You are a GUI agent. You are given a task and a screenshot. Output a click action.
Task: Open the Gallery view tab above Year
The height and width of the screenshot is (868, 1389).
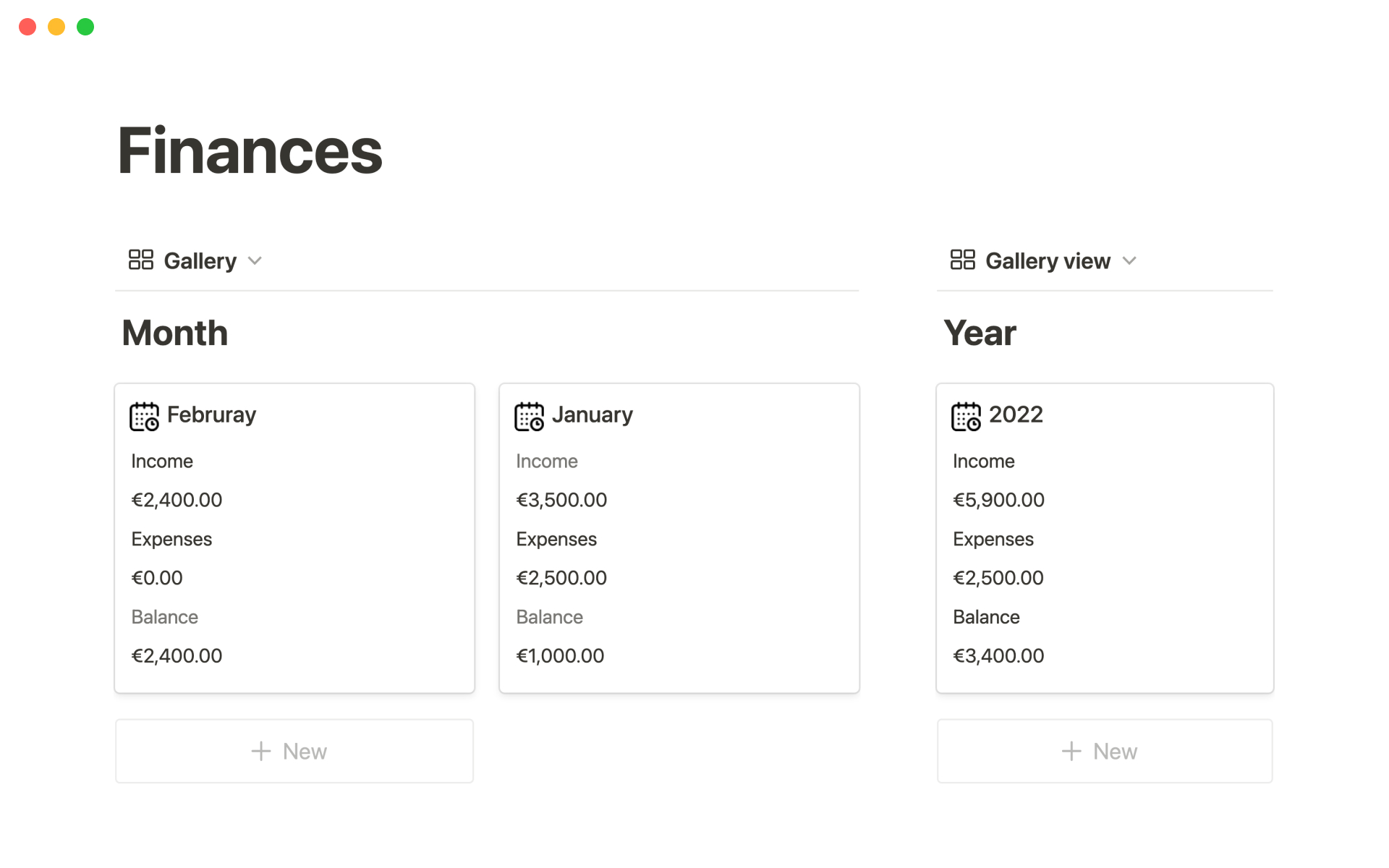[x=1047, y=261]
